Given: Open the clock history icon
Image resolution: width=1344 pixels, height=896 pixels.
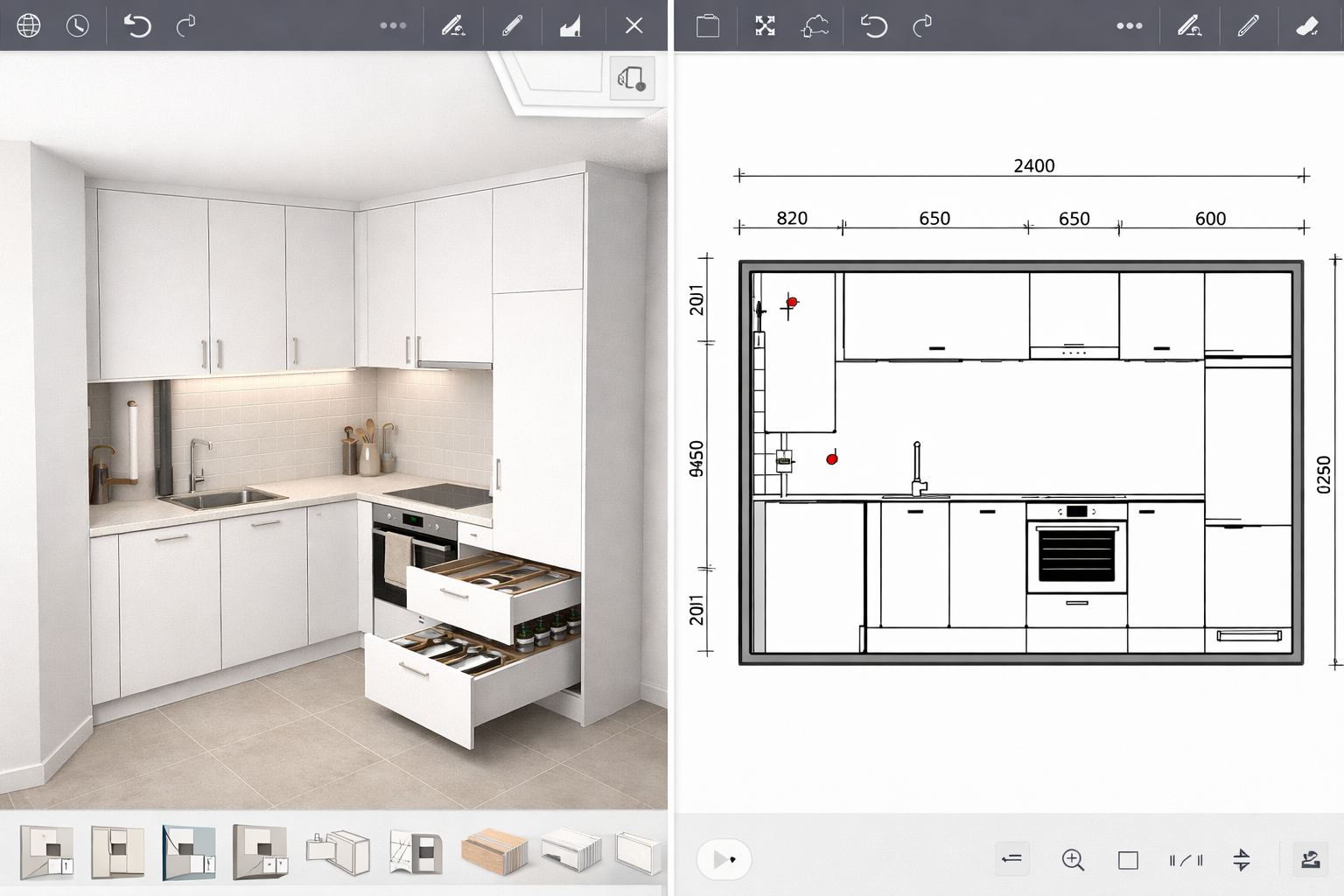Looking at the screenshot, I should (x=78, y=25).
